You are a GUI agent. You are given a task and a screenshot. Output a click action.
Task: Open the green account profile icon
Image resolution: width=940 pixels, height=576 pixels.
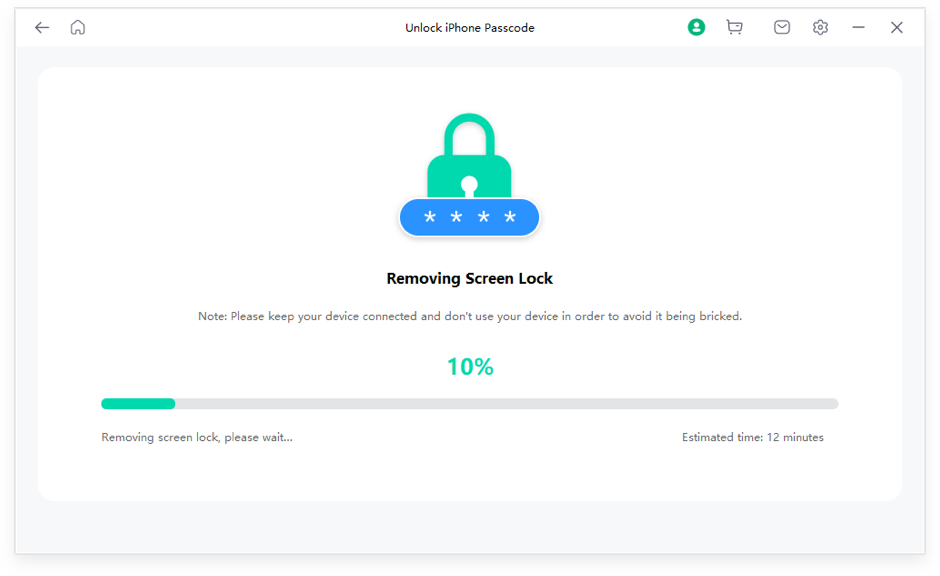(x=697, y=28)
